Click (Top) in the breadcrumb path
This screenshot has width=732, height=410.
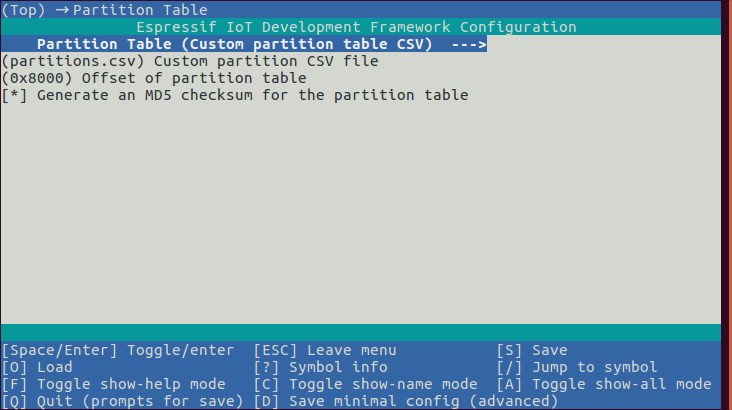(x=24, y=10)
